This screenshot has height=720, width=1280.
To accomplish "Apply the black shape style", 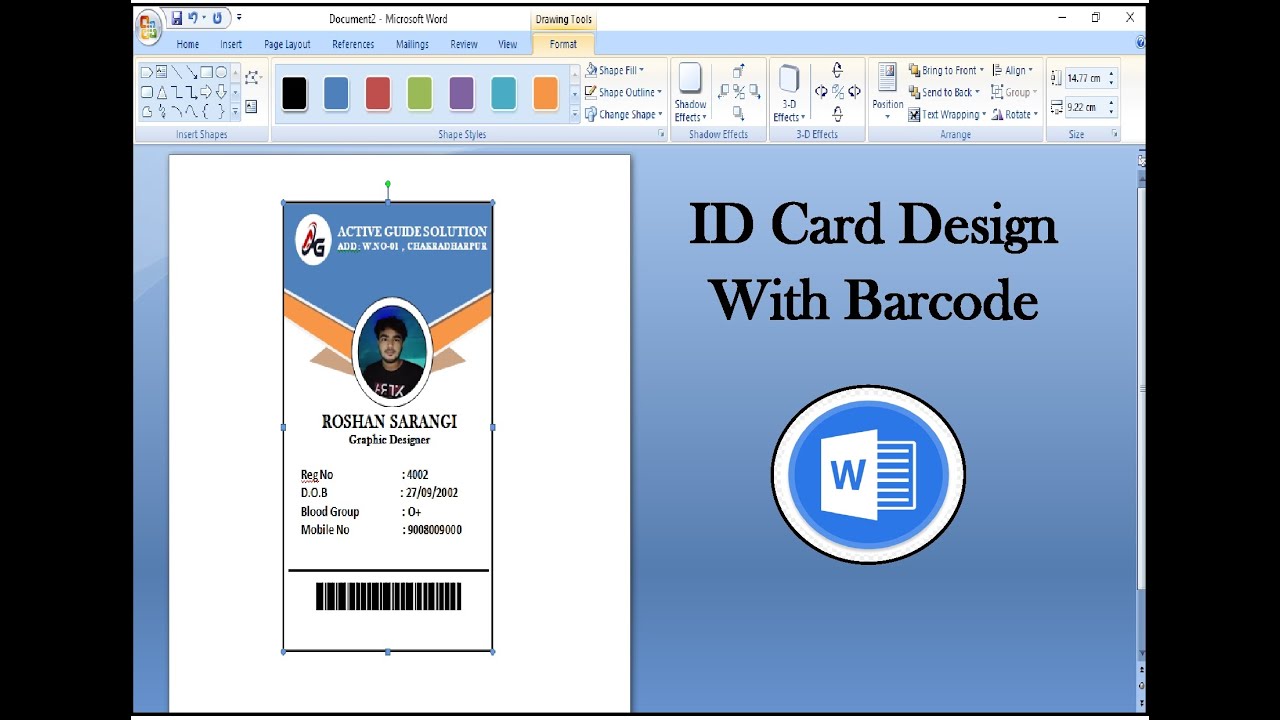I will pos(294,93).
